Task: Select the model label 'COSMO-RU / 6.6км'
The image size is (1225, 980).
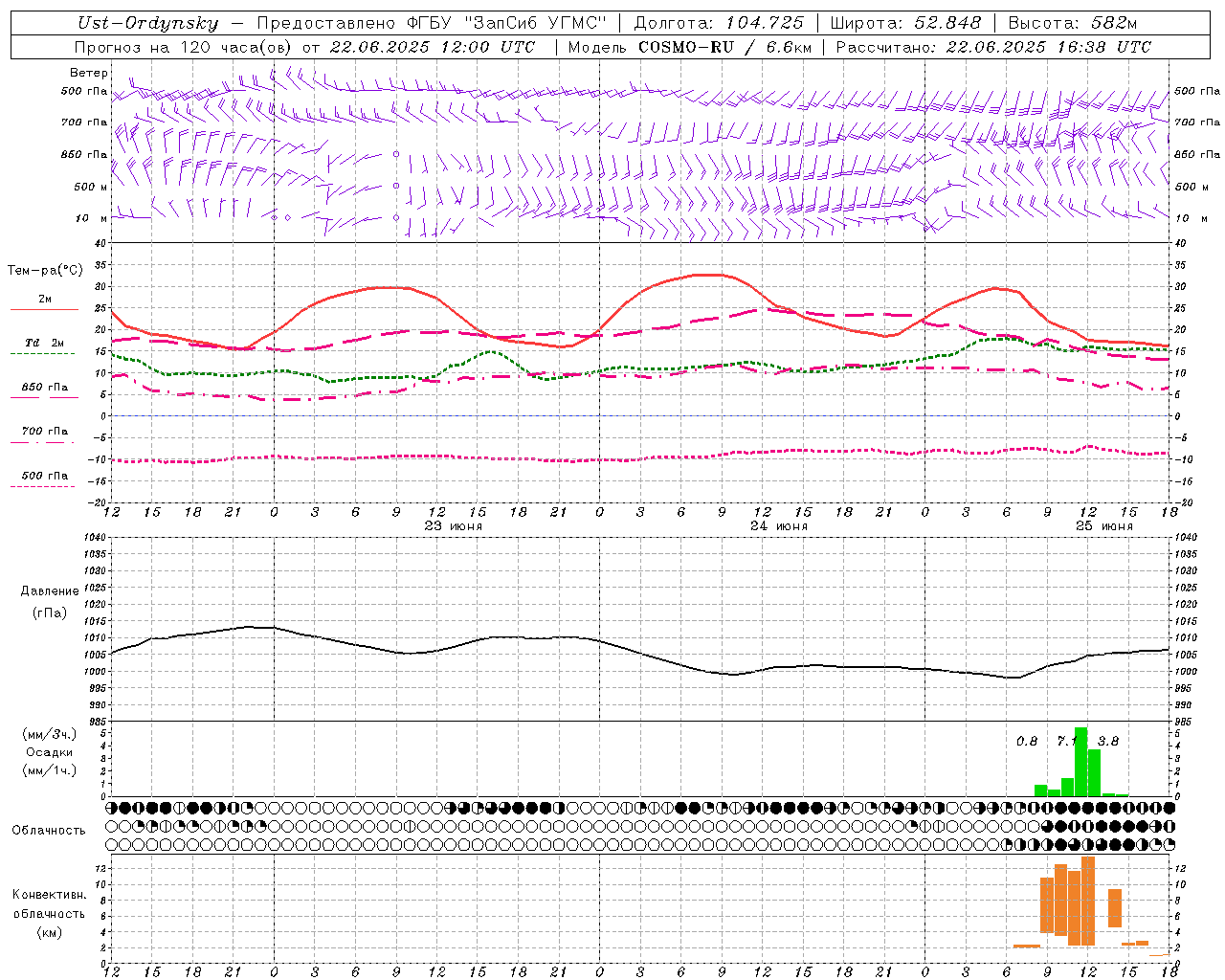Action: click(725, 47)
